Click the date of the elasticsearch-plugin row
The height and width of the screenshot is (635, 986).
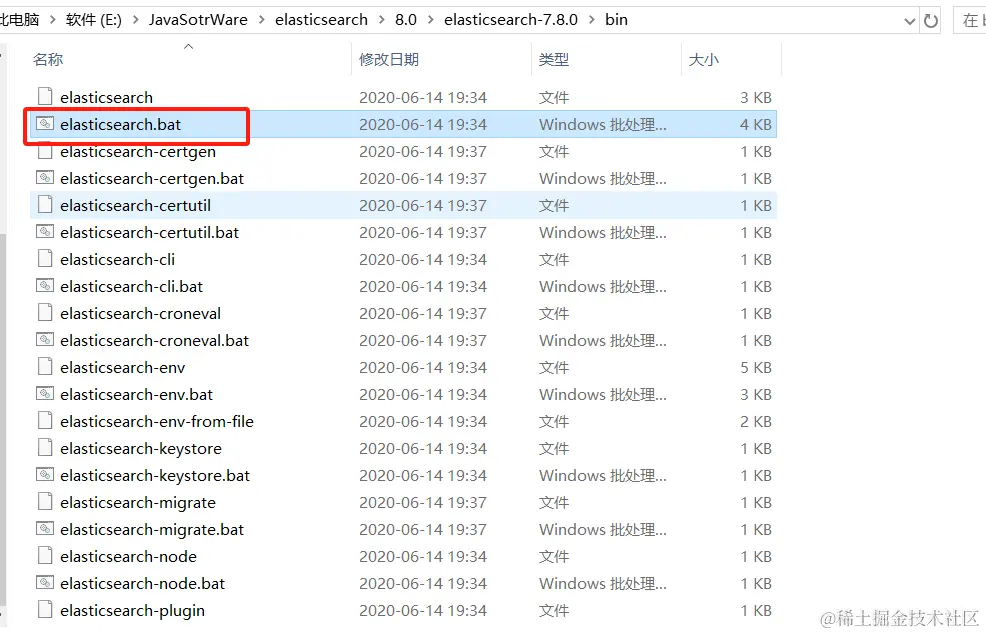click(423, 611)
